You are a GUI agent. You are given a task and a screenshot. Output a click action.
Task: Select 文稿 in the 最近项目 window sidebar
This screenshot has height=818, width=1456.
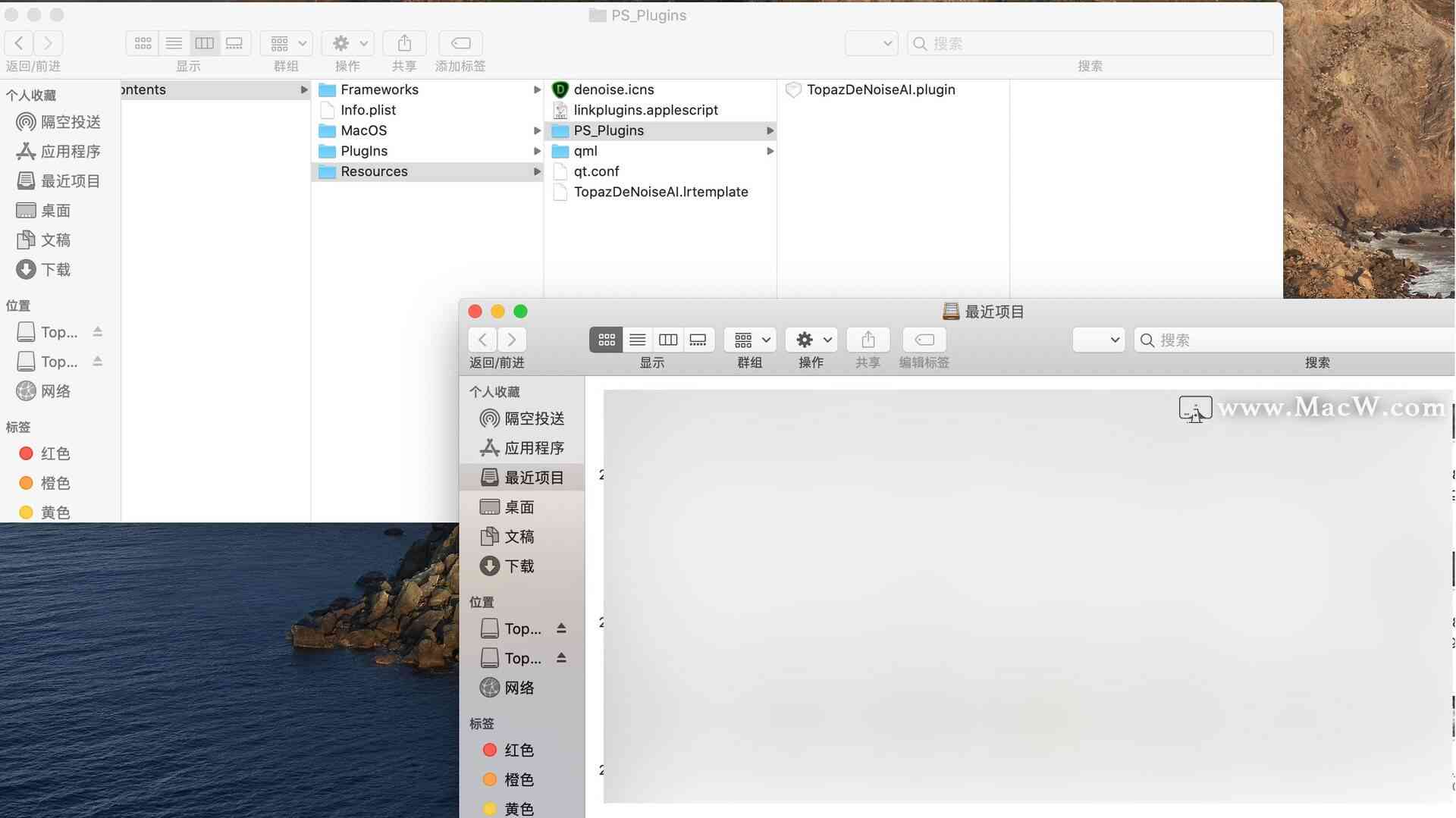[522, 537]
